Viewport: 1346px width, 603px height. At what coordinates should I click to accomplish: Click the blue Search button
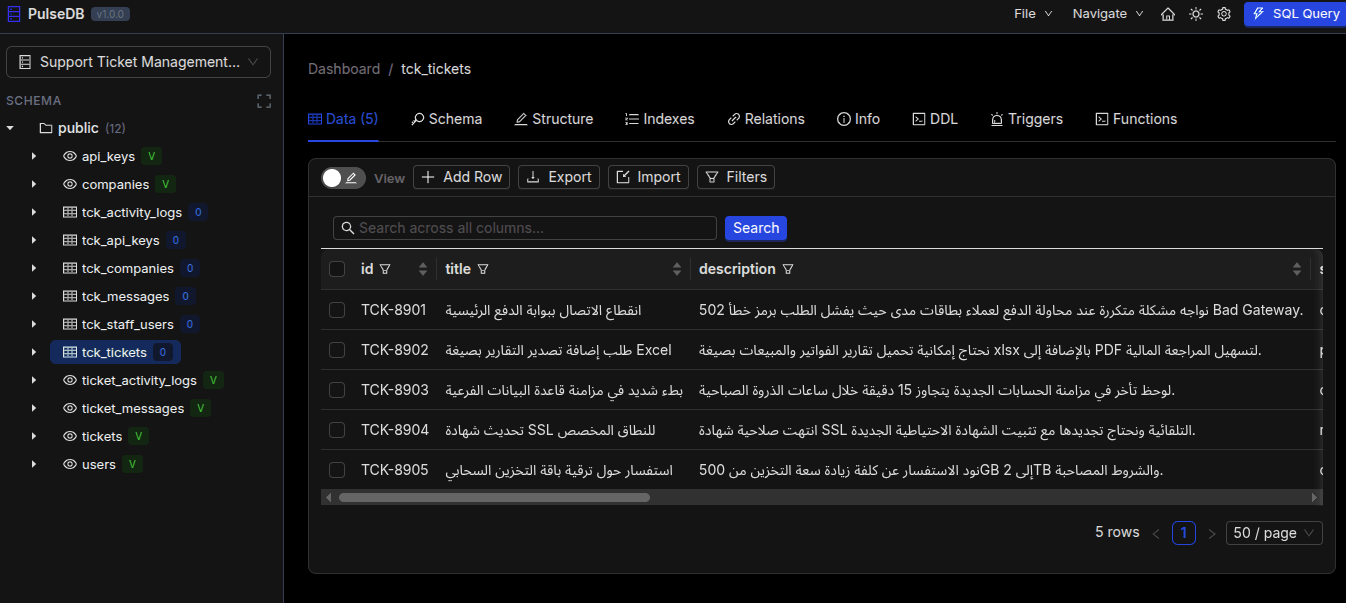[x=756, y=228]
